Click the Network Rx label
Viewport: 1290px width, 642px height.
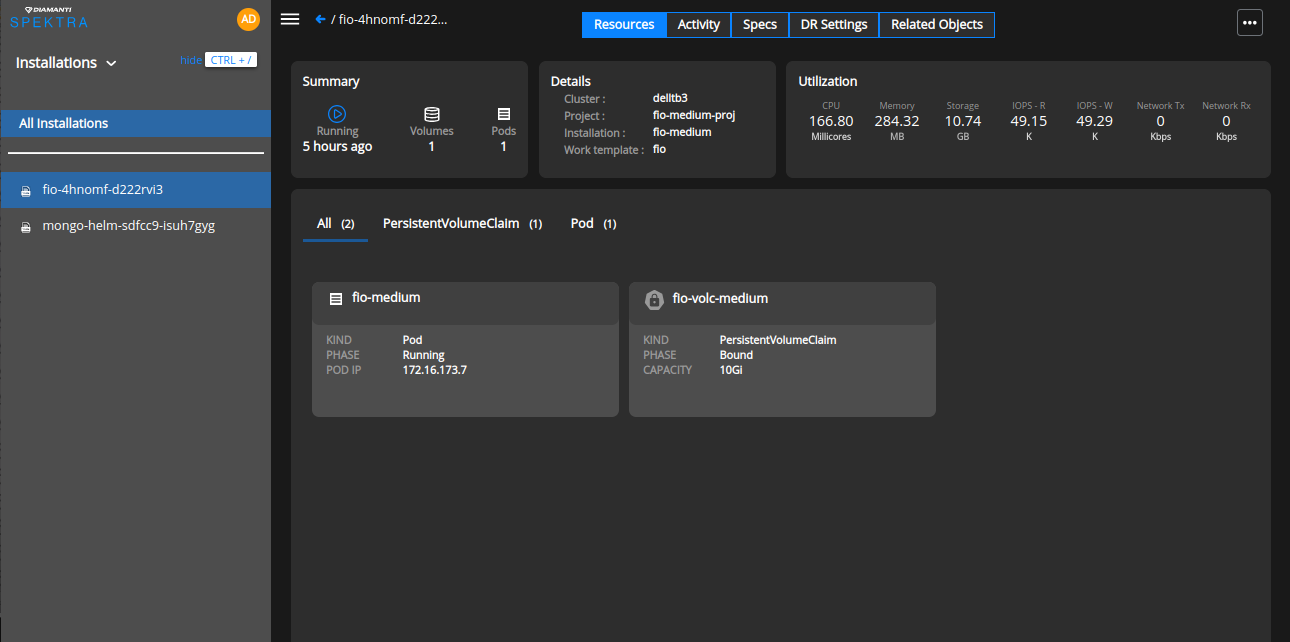(1226, 105)
